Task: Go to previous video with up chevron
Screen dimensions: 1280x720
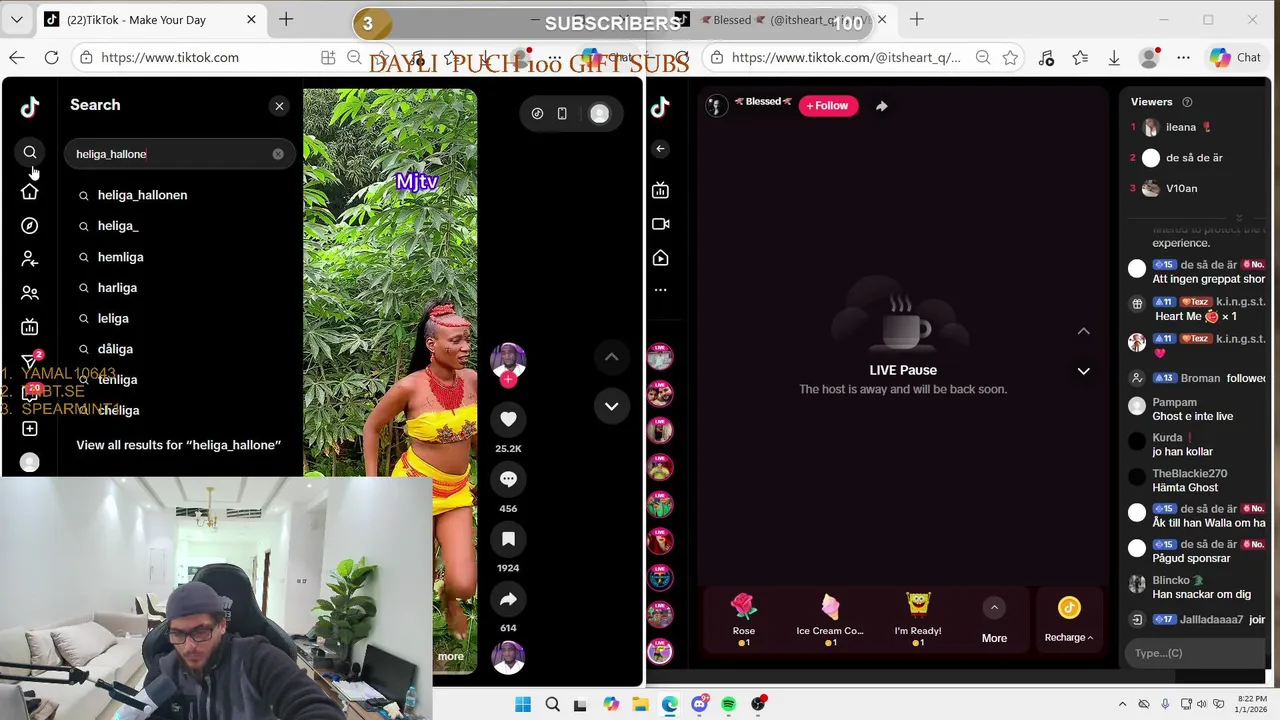Action: pos(611,357)
